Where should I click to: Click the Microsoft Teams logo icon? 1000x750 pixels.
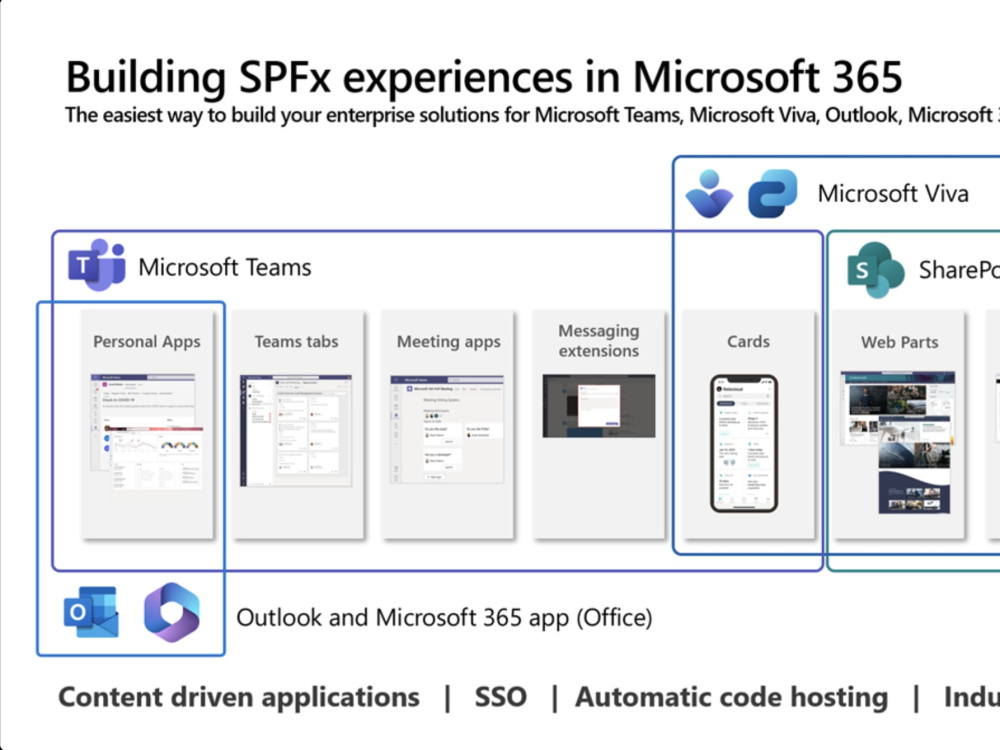pyautogui.click(x=97, y=265)
